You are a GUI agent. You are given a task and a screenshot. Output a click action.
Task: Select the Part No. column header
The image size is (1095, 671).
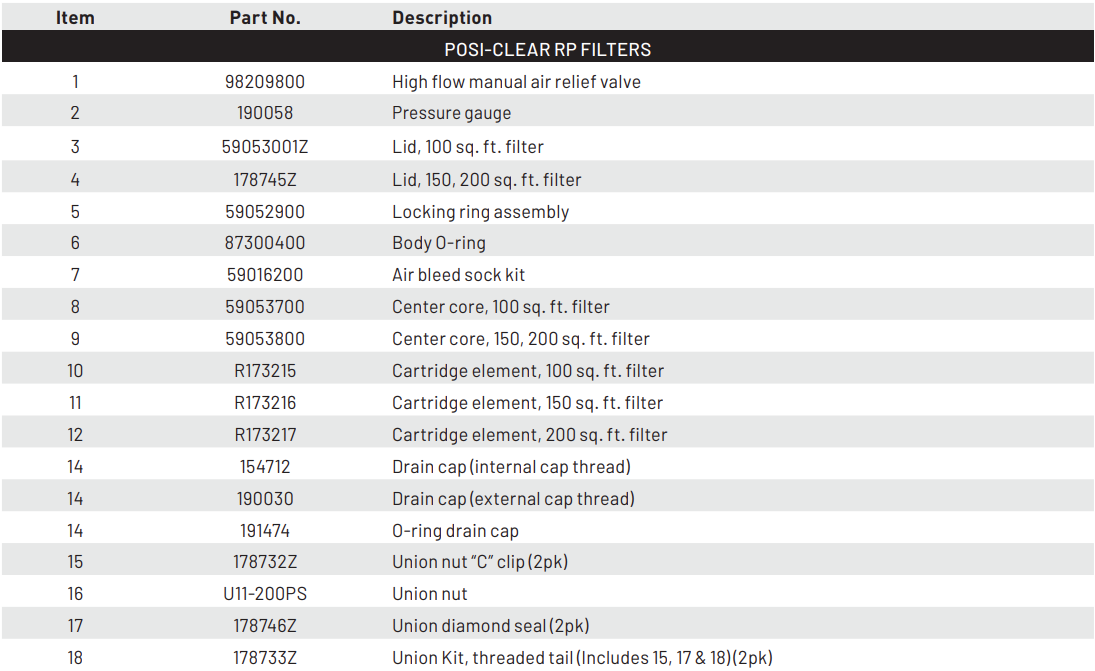[x=265, y=17]
